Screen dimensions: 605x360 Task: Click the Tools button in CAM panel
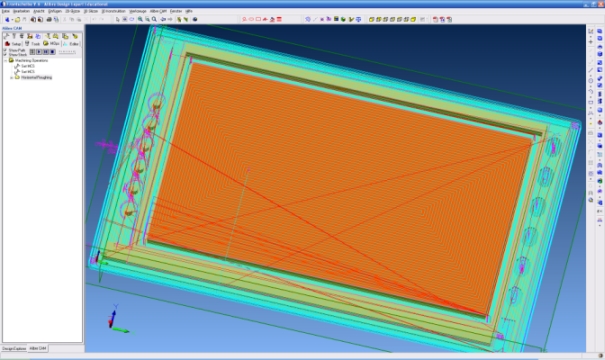point(32,44)
